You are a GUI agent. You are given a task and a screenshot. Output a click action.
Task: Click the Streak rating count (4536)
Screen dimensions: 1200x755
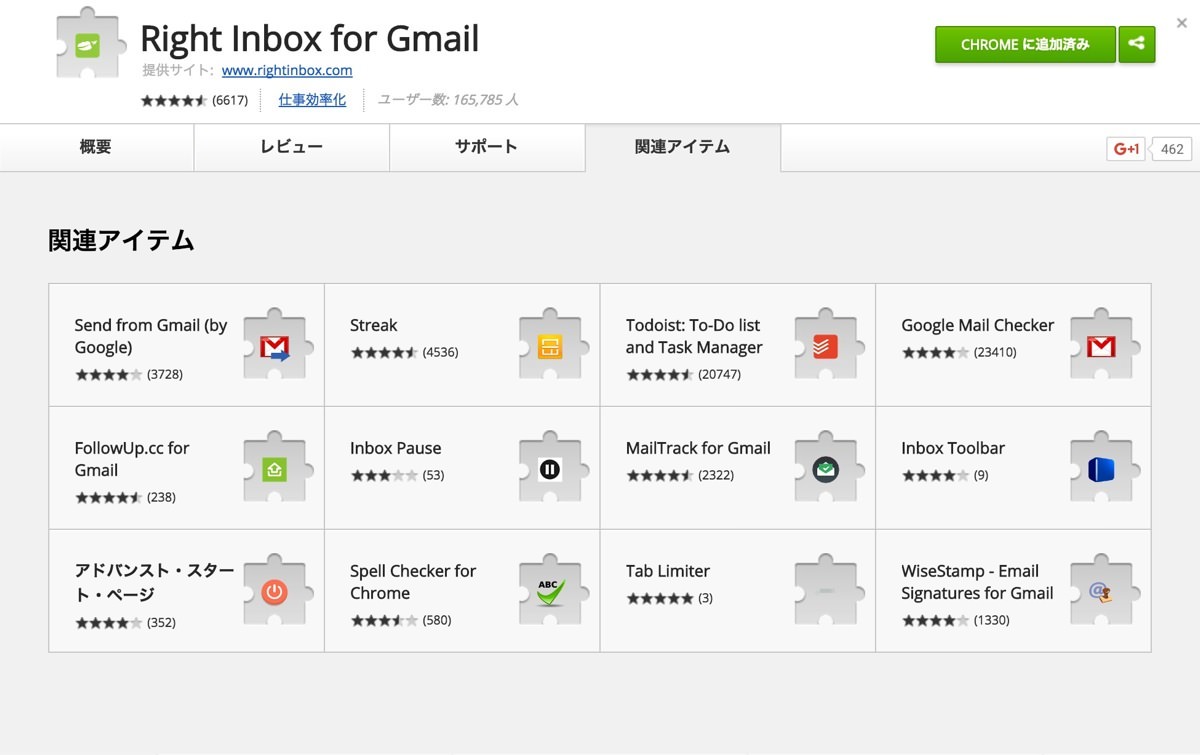pyautogui.click(x=440, y=352)
